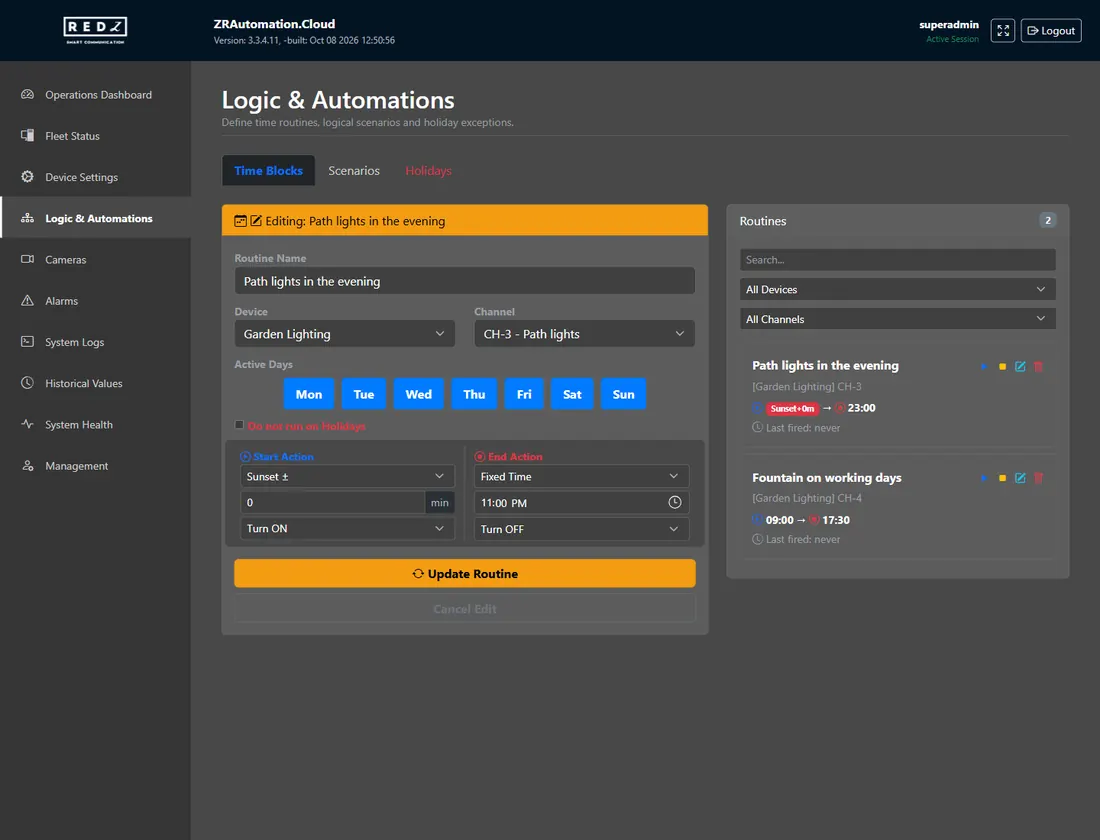This screenshot has height=840, width=1100.
Task: Stop the Path lights in the evening routine
Action: pyautogui.click(x=1002, y=366)
